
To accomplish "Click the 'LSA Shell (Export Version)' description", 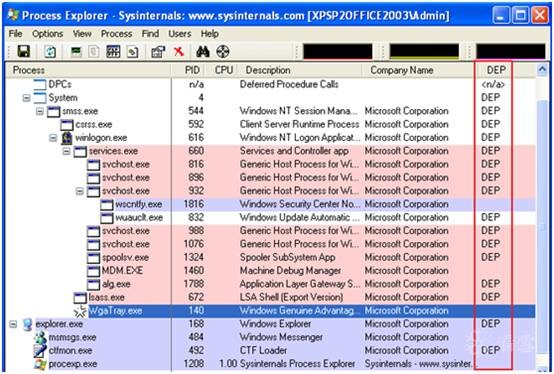I will coord(291,298).
